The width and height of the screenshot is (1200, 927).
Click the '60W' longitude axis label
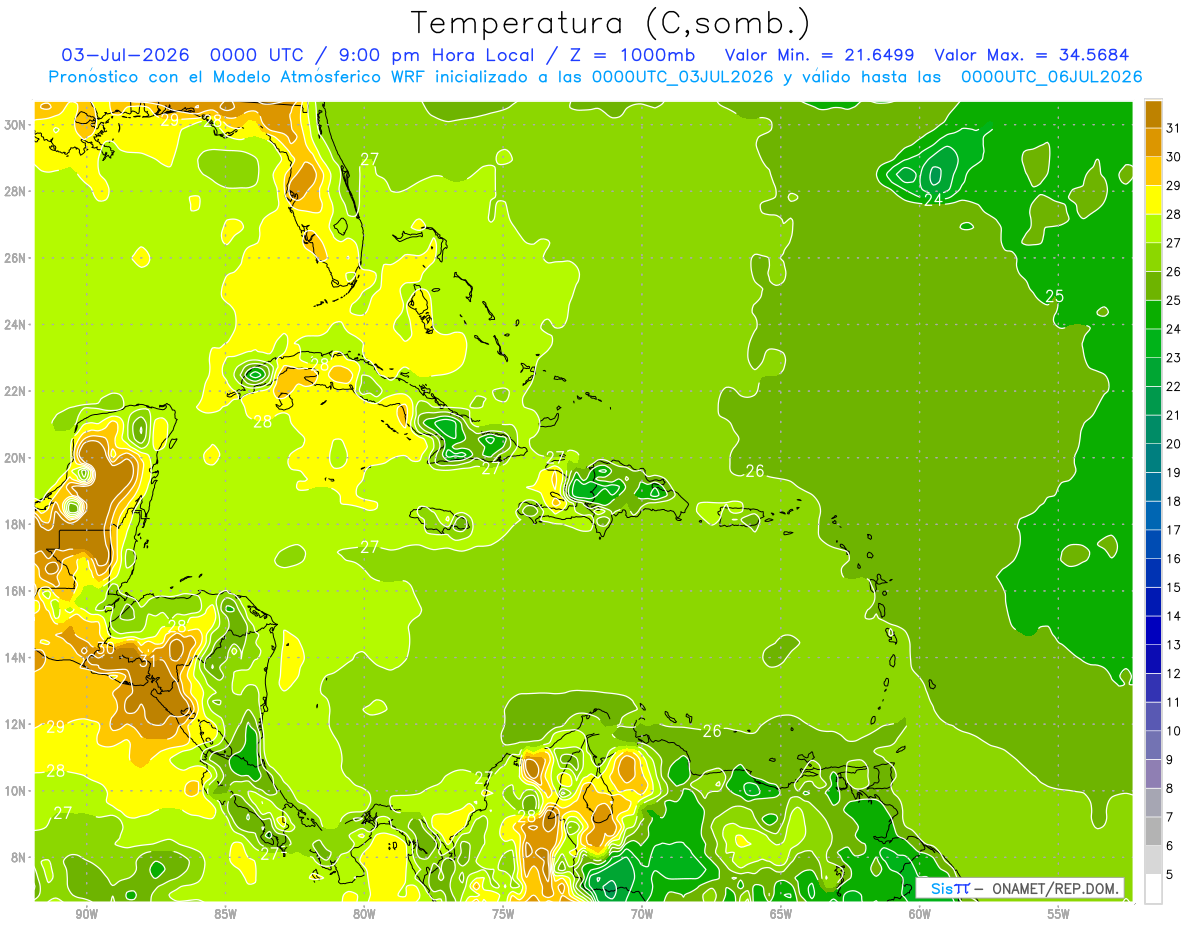click(x=919, y=915)
